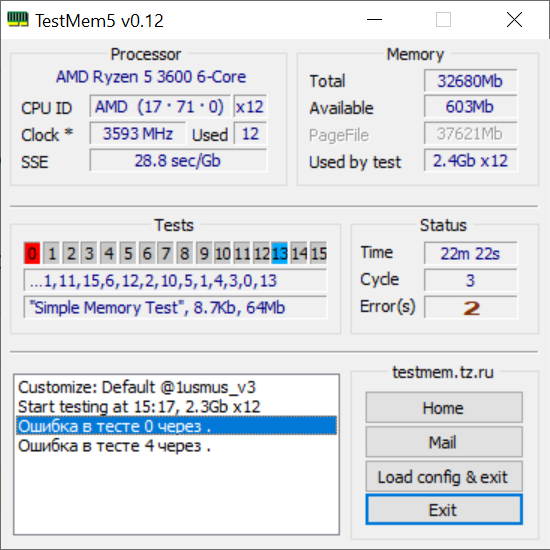
Task: Click the Clock value 3593 MHz
Action: [138, 133]
